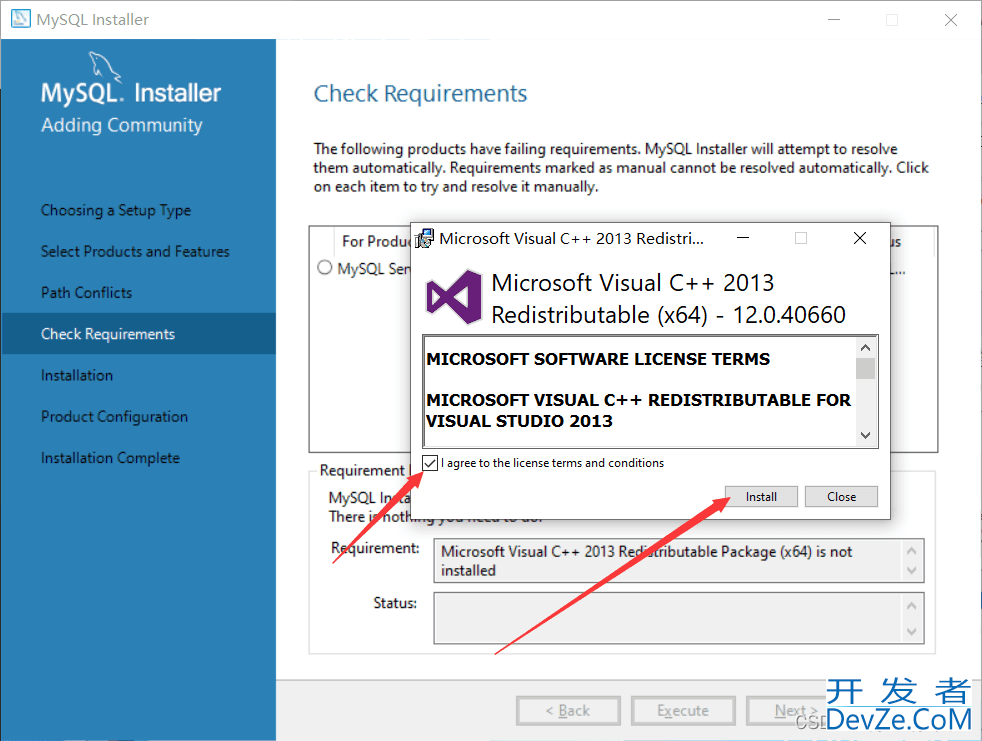Click the MICROSOFT SOFTWARE LICENSE TERMS heading
The image size is (982, 741).
pyautogui.click(x=598, y=359)
